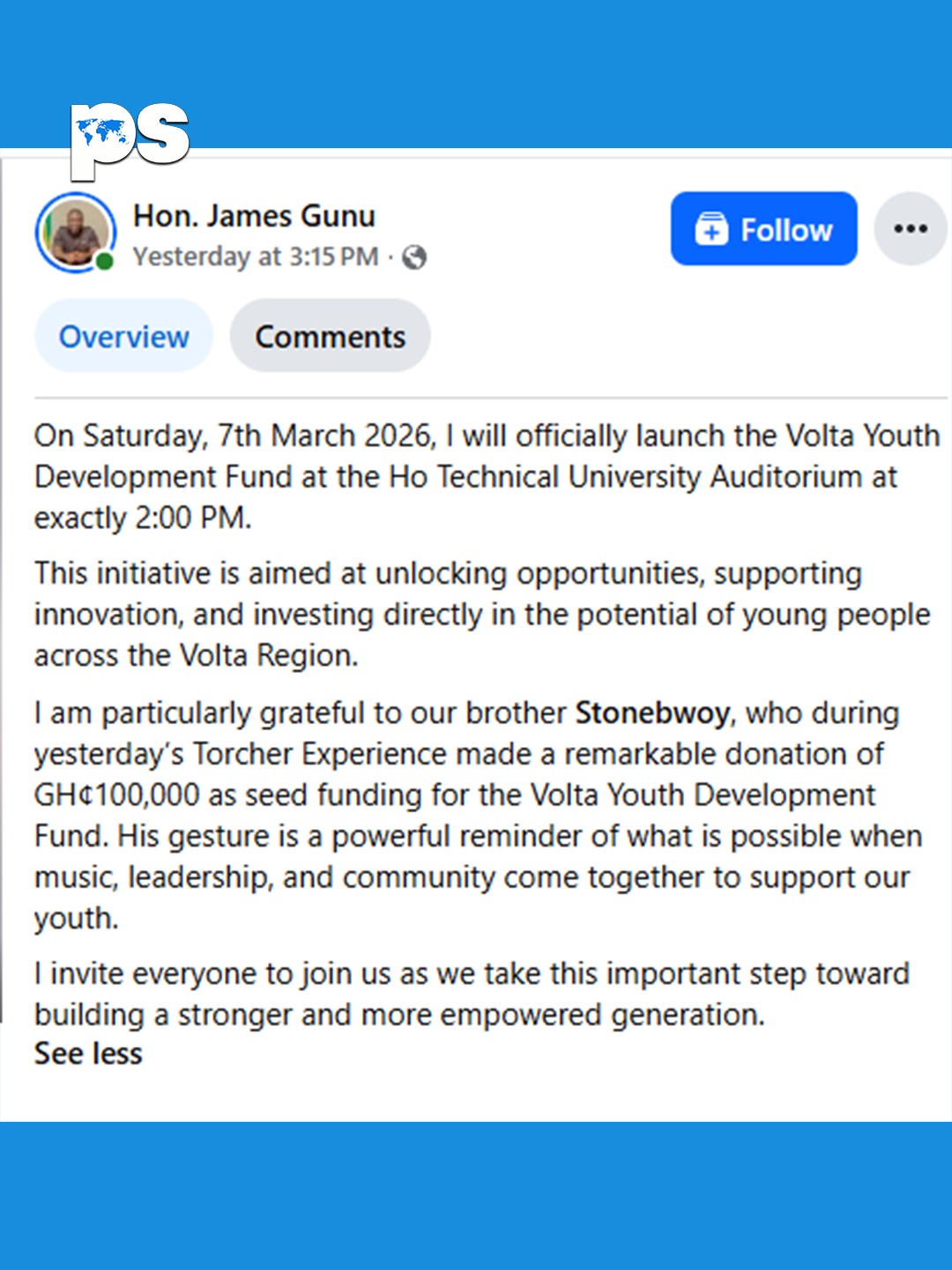Switch to the Overview tab
Screen dimensions: 952x1270
click(x=123, y=336)
